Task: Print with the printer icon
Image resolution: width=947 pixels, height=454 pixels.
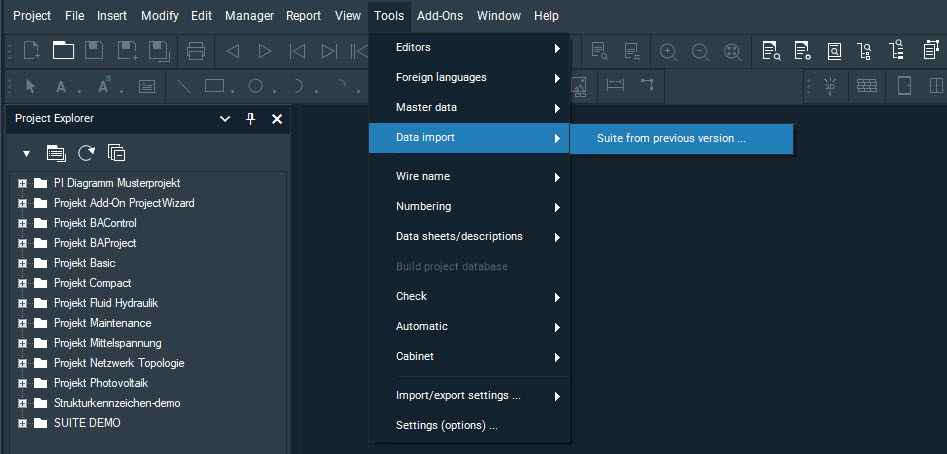Action: tap(196, 51)
